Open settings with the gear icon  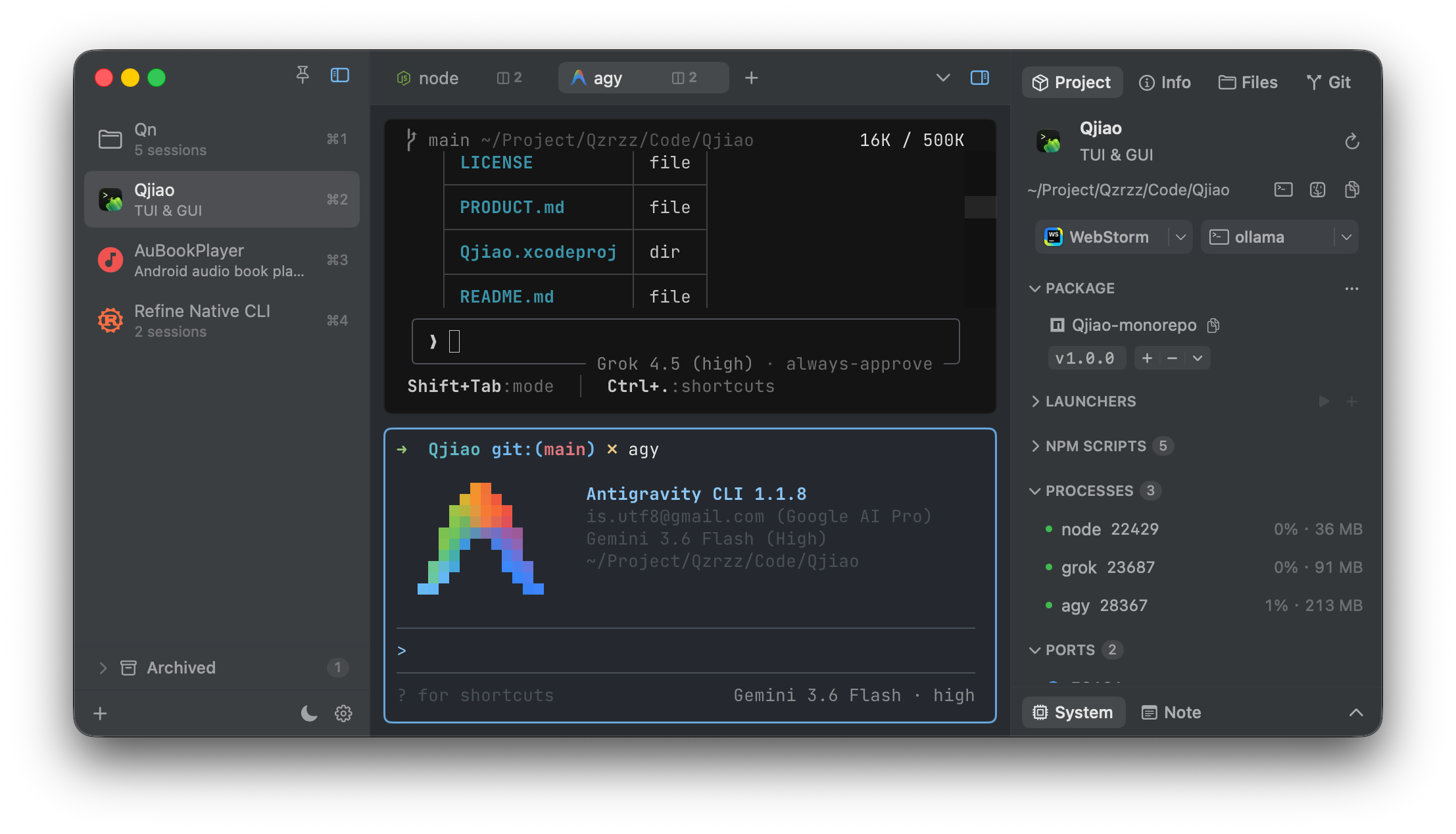343,713
